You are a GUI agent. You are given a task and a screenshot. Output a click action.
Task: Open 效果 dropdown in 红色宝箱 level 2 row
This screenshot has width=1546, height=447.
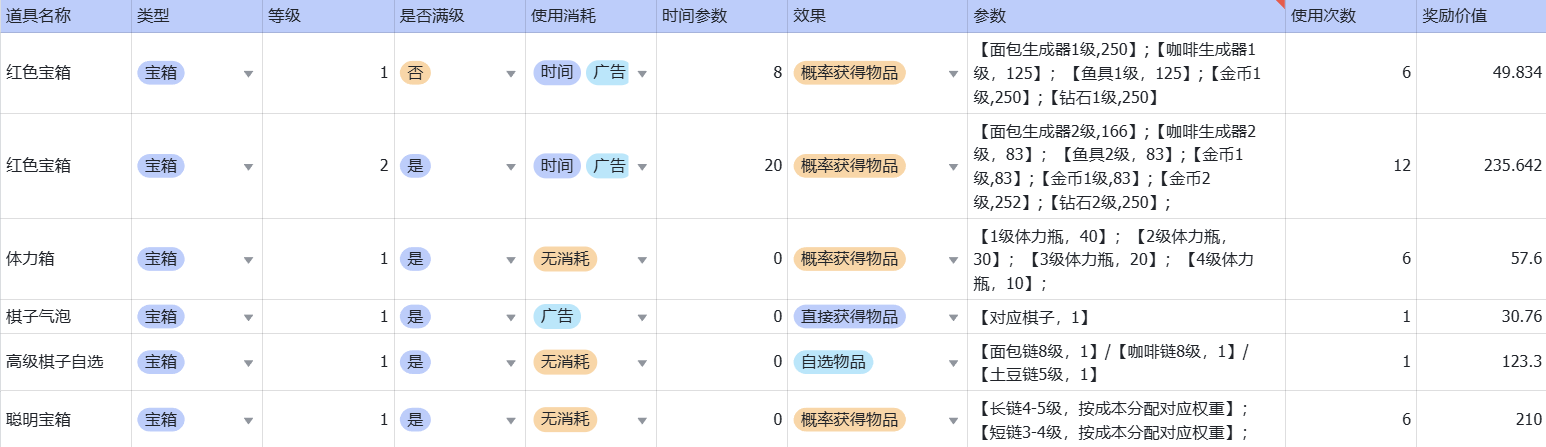[x=953, y=166]
